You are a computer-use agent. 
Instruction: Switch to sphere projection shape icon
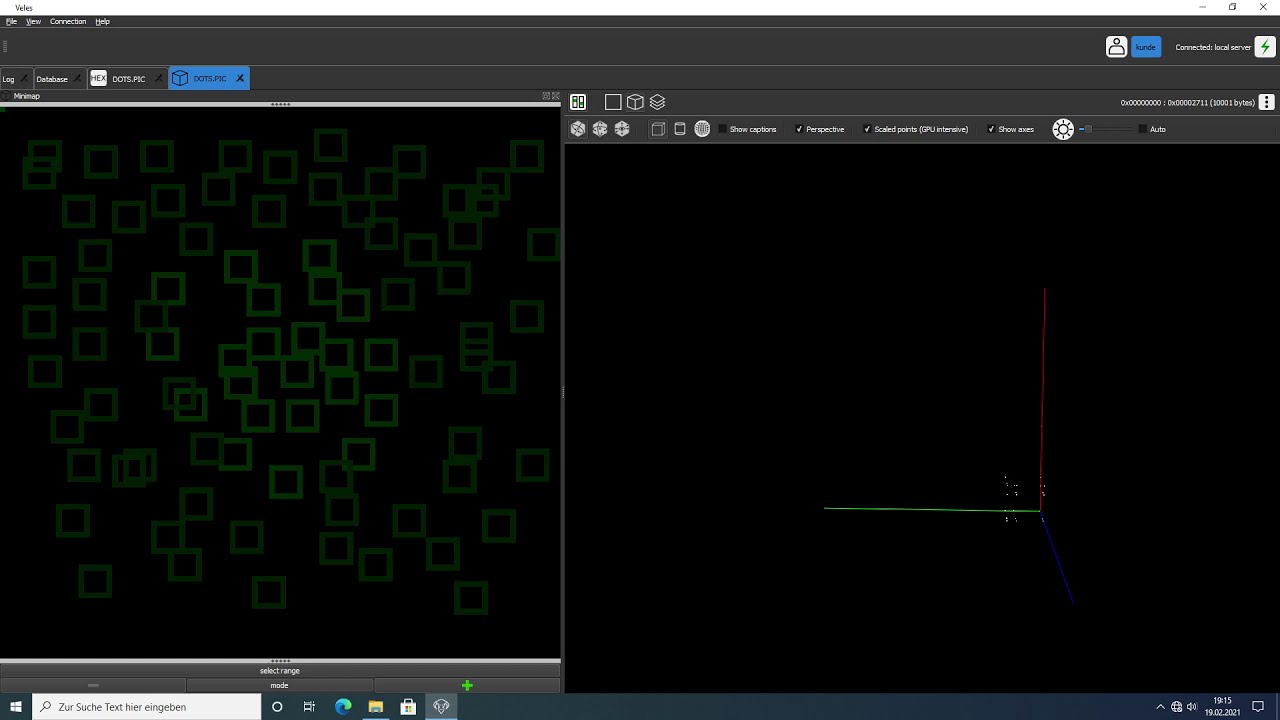(x=702, y=129)
